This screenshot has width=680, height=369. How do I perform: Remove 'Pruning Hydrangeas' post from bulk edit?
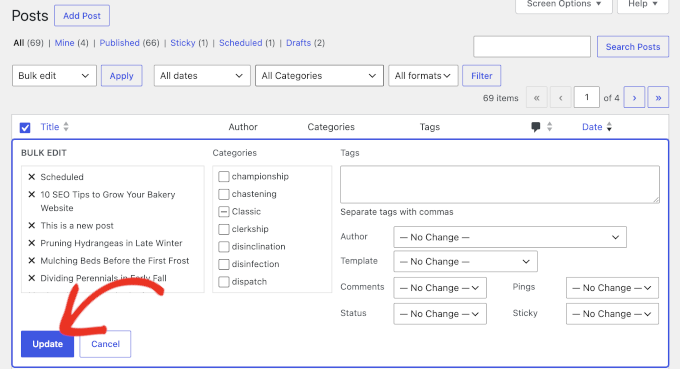[x=31, y=243]
